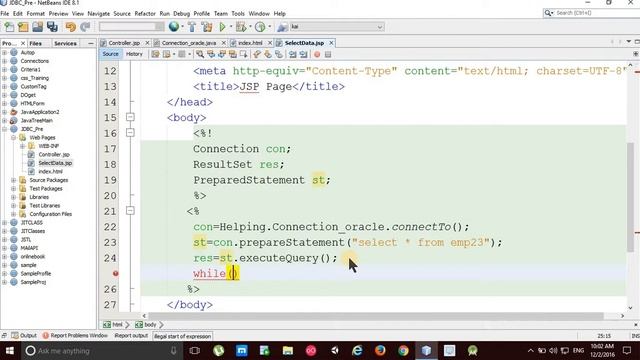640x360 pixels.
Task: Open the Navigate menu
Action: tap(98, 13)
